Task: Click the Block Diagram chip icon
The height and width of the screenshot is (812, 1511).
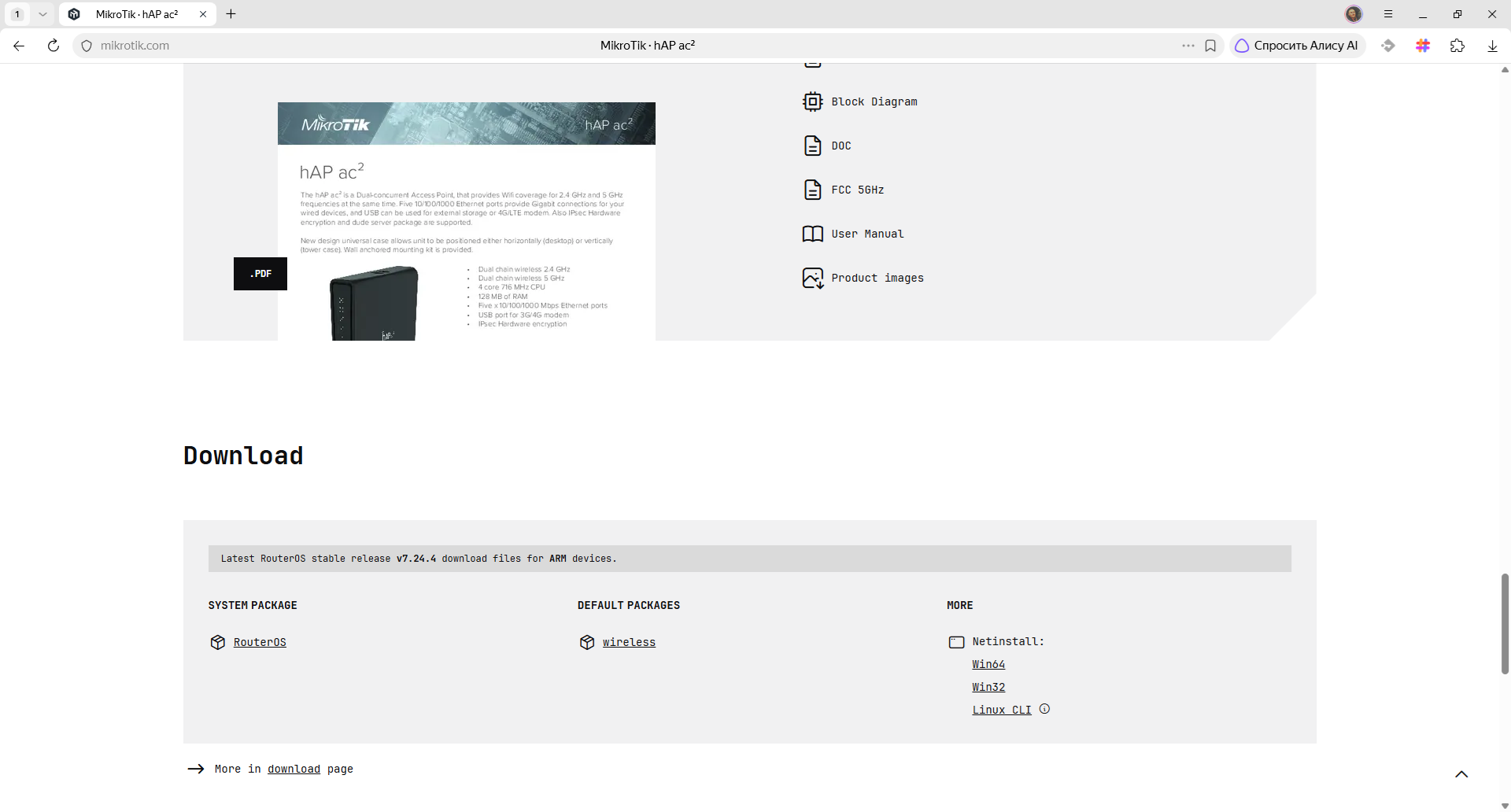Action: [x=812, y=101]
